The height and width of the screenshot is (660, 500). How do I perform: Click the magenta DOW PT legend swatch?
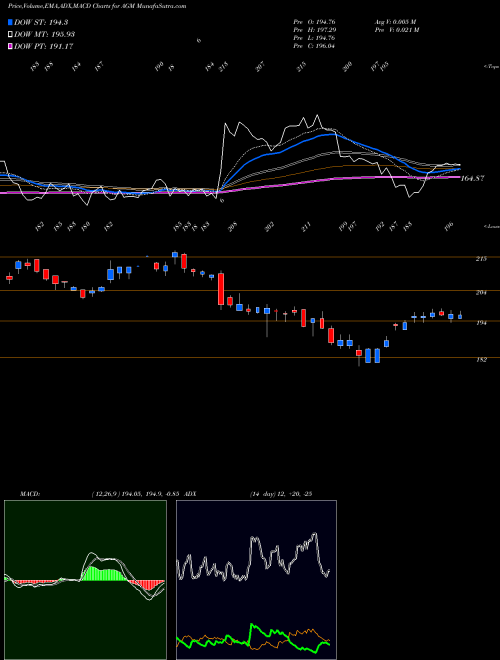(x=10, y=46)
